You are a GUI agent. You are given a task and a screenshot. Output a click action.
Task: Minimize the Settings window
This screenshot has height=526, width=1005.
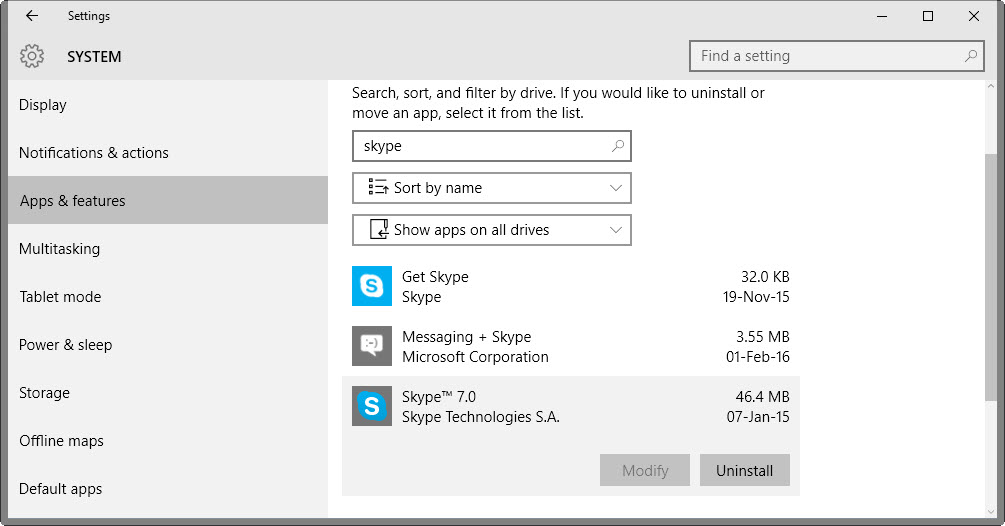[x=882, y=16]
